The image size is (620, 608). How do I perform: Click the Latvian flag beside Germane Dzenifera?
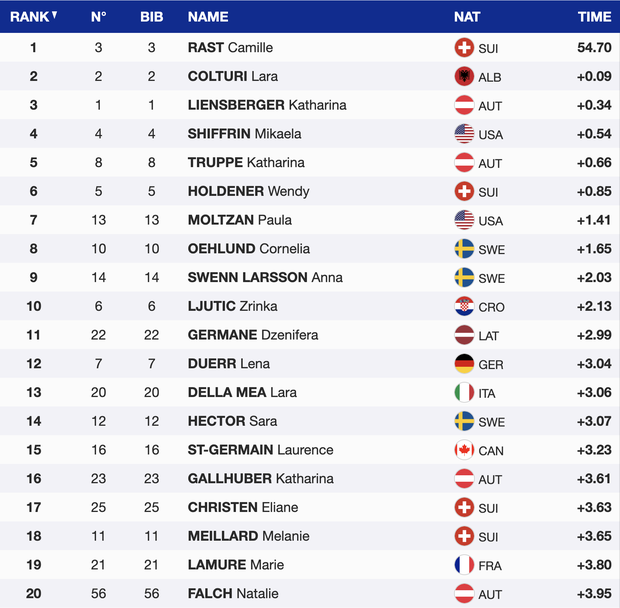pyautogui.click(x=464, y=335)
